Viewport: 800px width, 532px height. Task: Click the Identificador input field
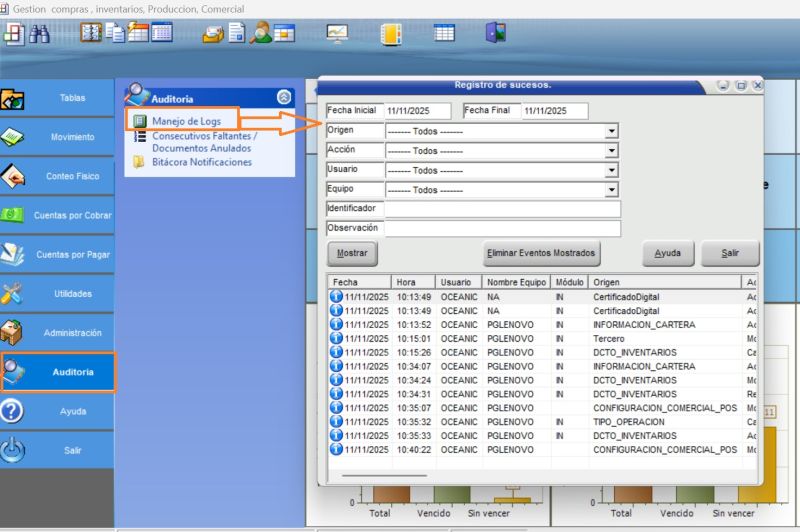click(x=502, y=209)
